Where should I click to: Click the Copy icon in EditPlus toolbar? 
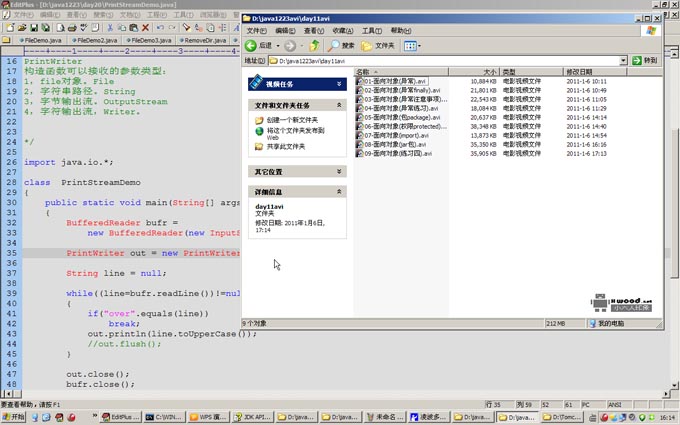122,28
